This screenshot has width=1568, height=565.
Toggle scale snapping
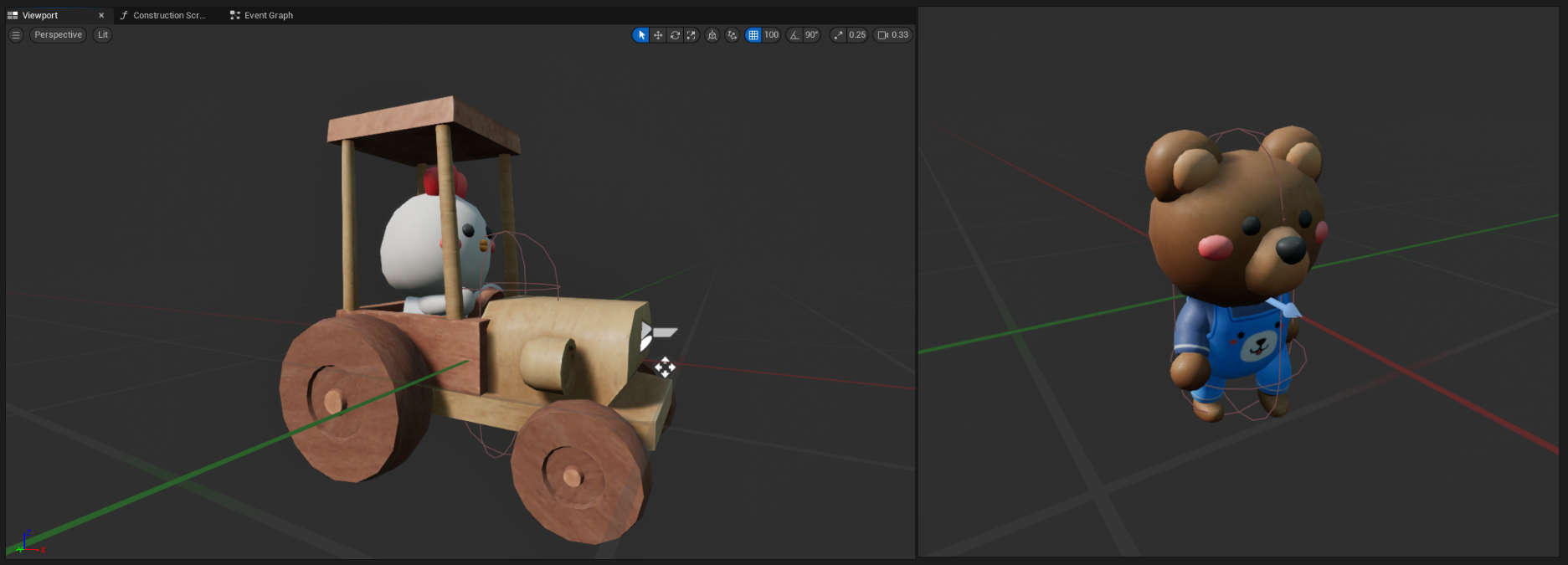coord(838,35)
